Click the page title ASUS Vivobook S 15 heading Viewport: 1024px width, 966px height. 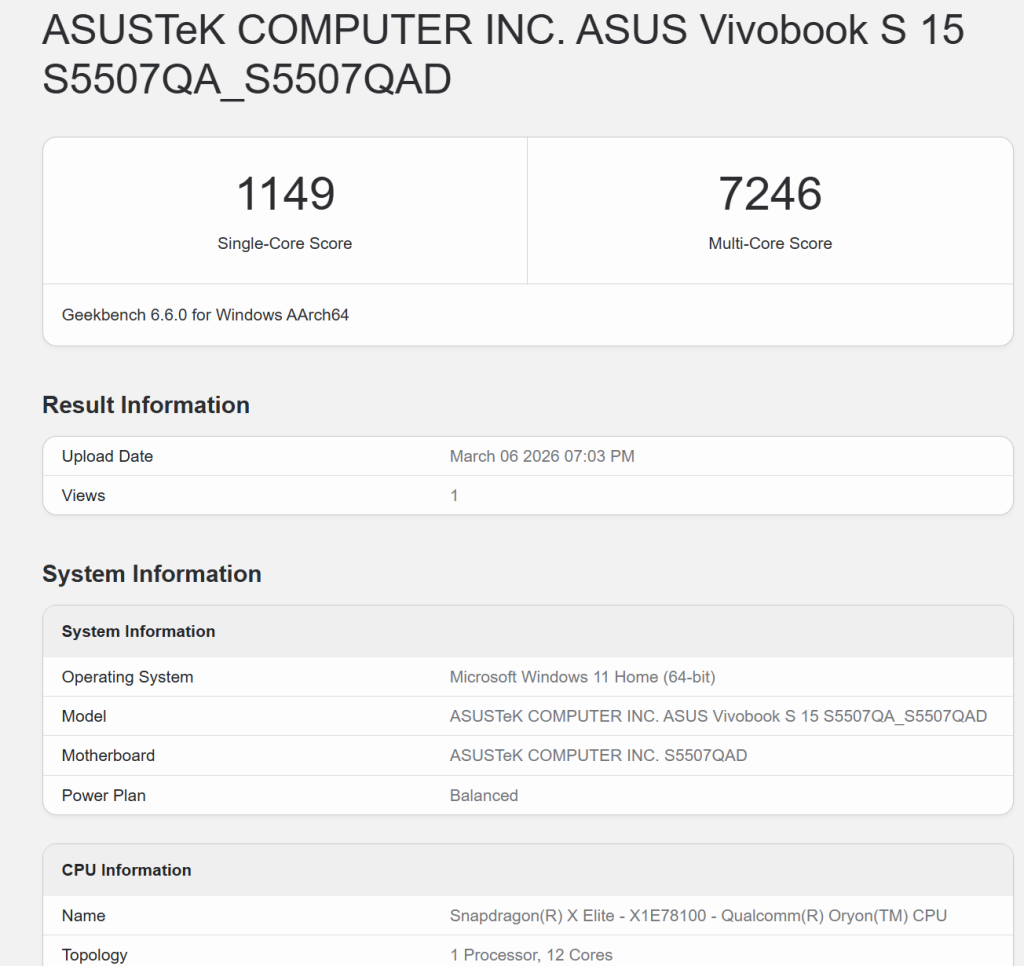click(502, 54)
